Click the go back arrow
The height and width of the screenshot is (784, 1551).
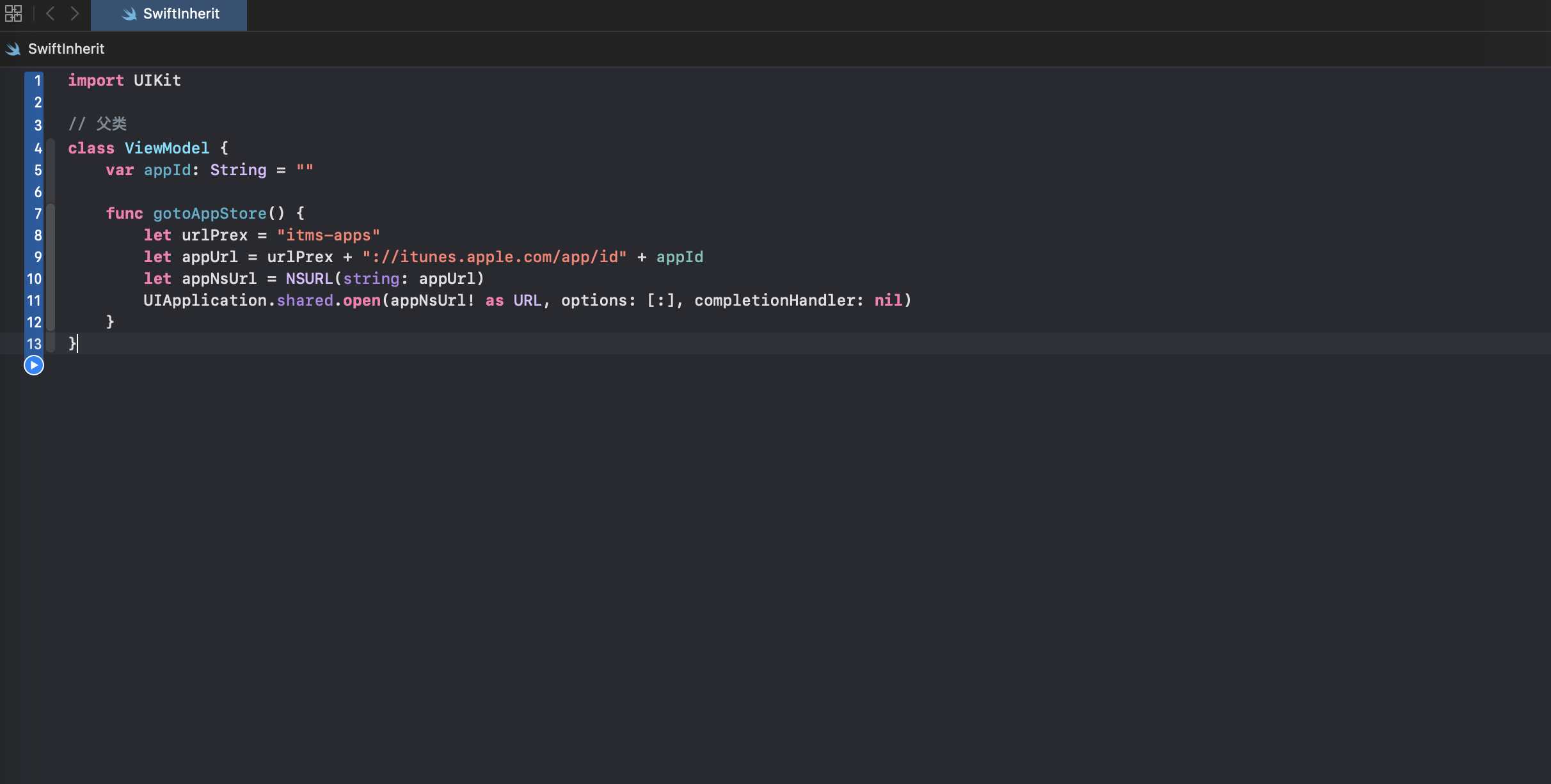(50, 13)
